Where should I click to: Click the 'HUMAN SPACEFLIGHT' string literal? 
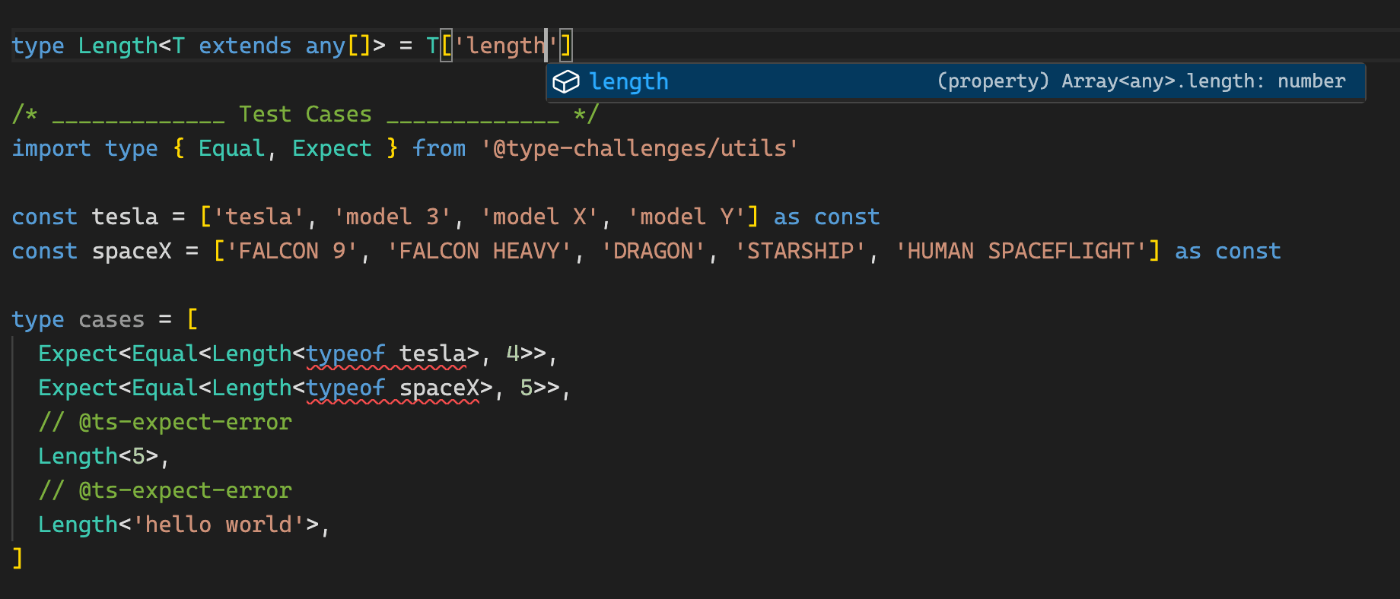pyautogui.click(x=1020, y=251)
